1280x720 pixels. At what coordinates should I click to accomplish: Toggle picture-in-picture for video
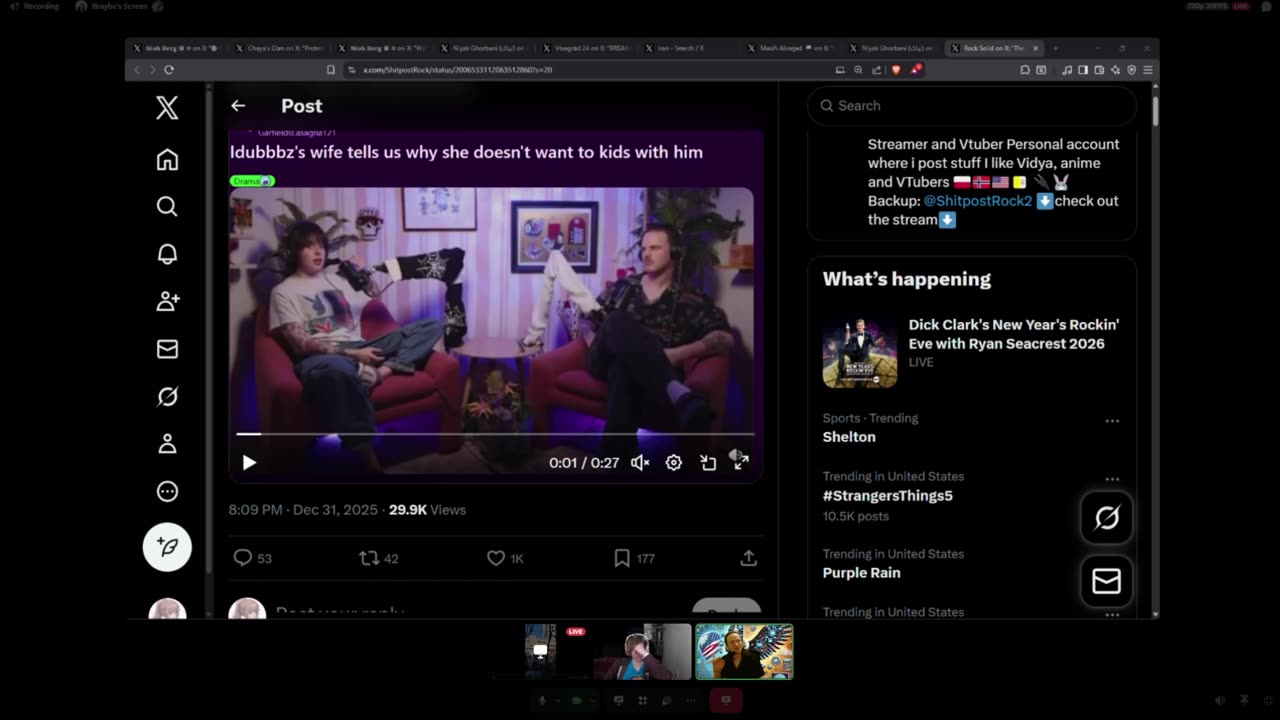(708, 462)
